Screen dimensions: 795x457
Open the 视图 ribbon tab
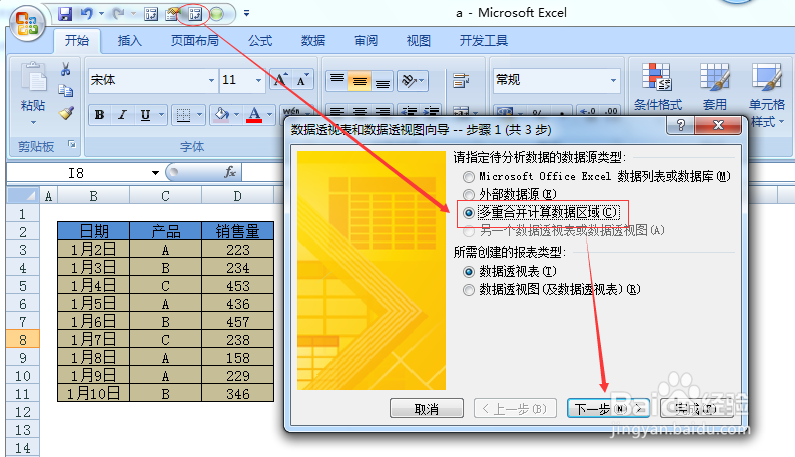click(419, 41)
